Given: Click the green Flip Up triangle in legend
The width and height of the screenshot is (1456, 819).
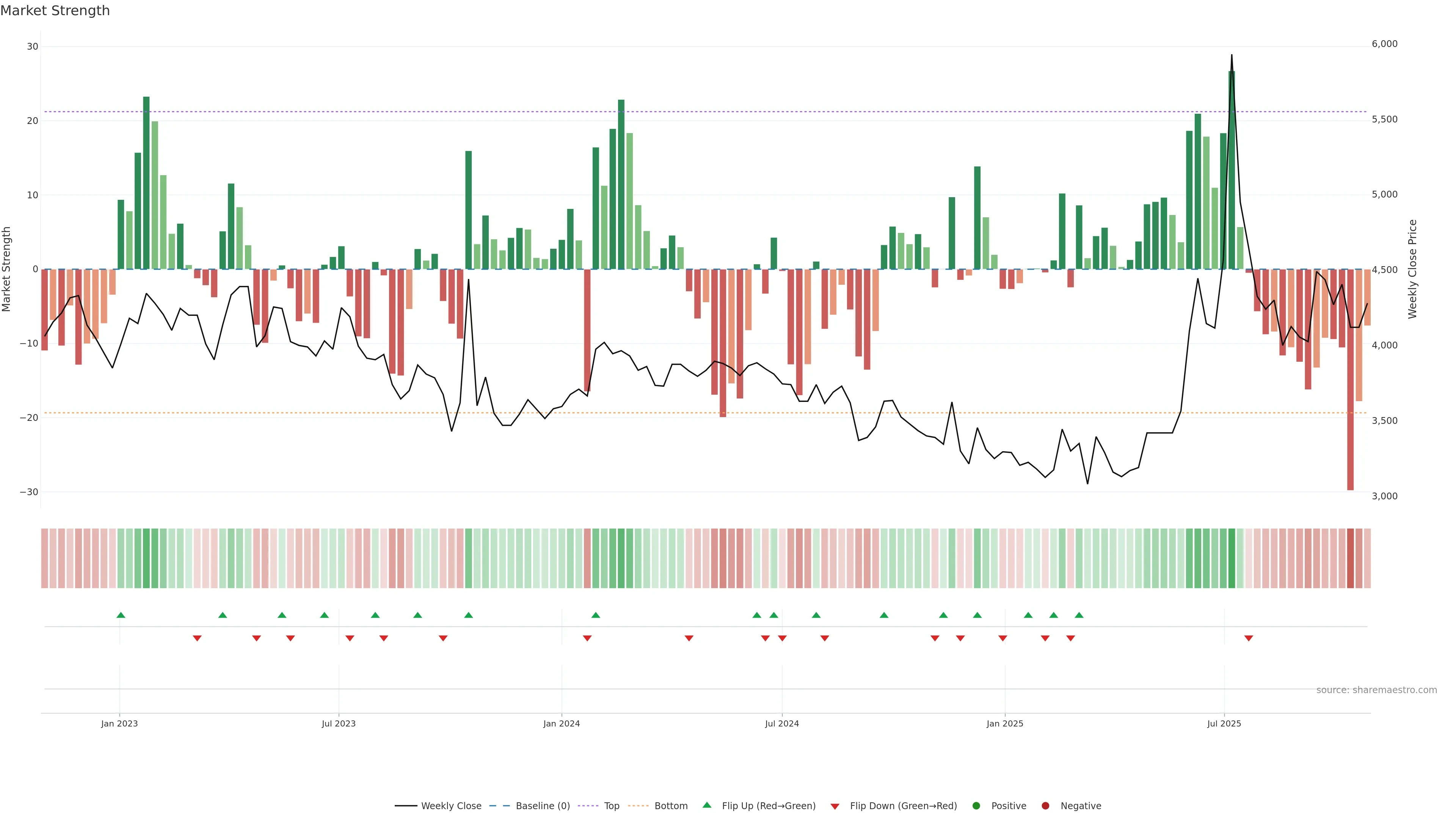Looking at the screenshot, I should [x=706, y=805].
